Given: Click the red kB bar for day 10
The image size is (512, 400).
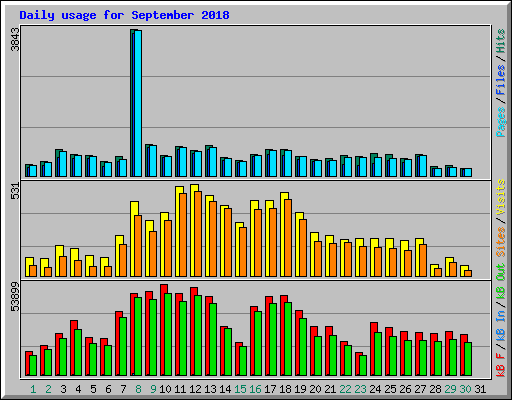Looking at the screenshot, I should (162, 330).
